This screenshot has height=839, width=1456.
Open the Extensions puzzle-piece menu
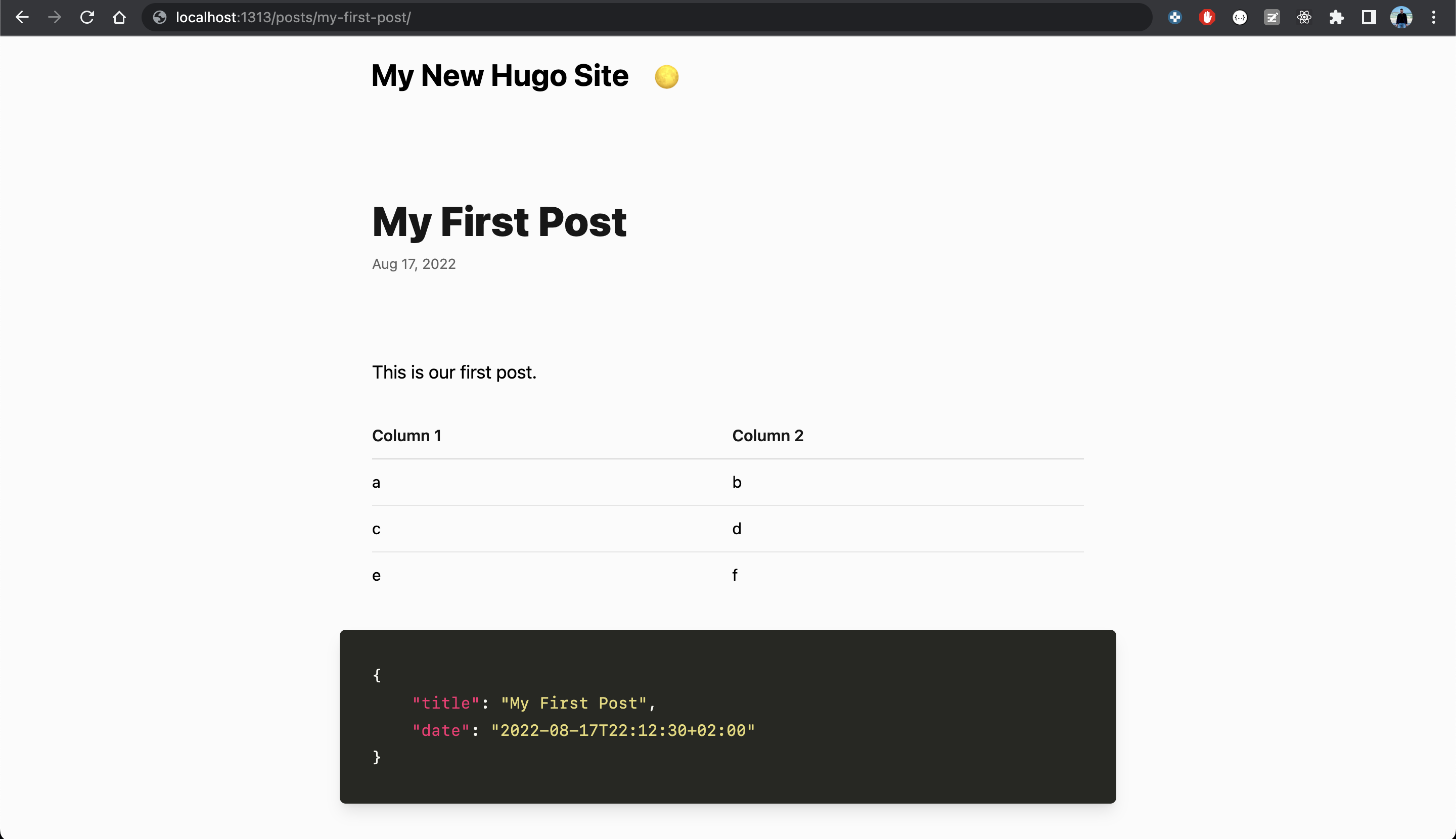pyautogui.click(x=1336, y=17)
